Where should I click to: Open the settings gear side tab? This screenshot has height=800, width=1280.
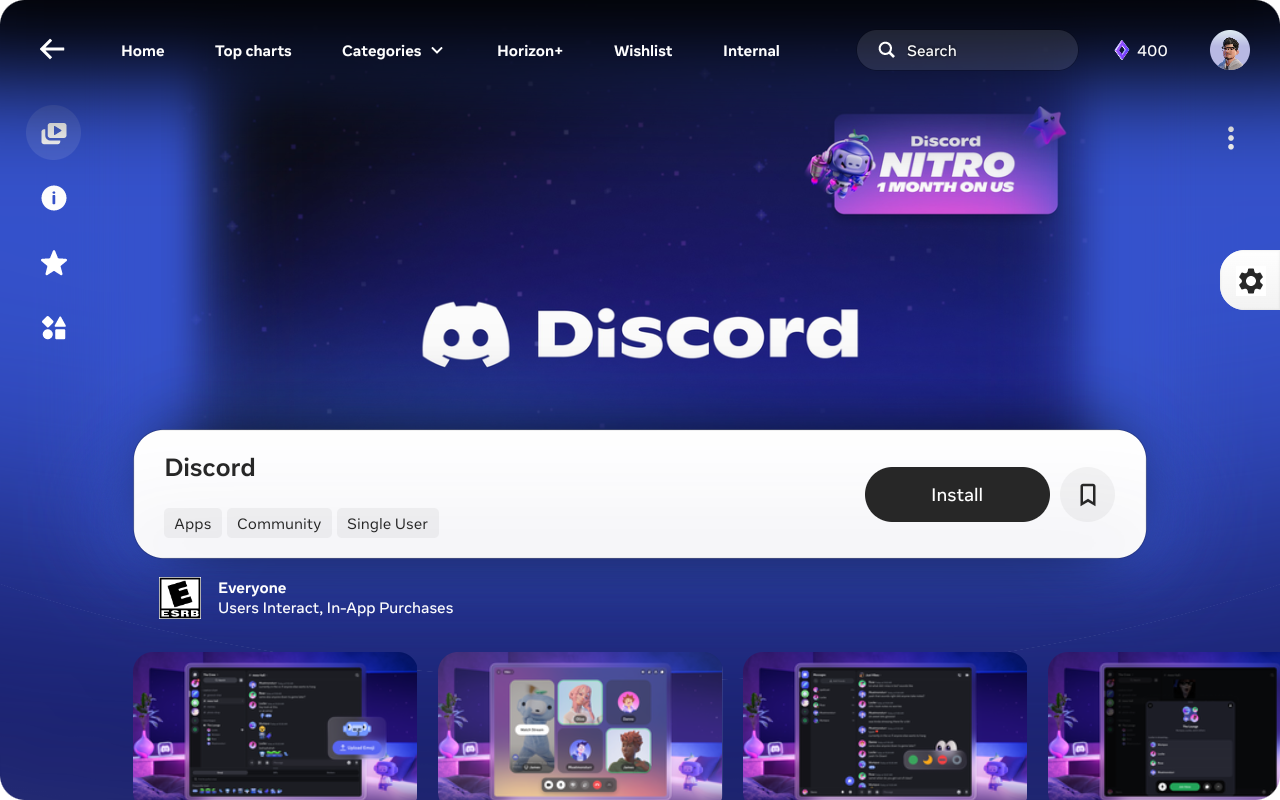tap(1250, 281)
